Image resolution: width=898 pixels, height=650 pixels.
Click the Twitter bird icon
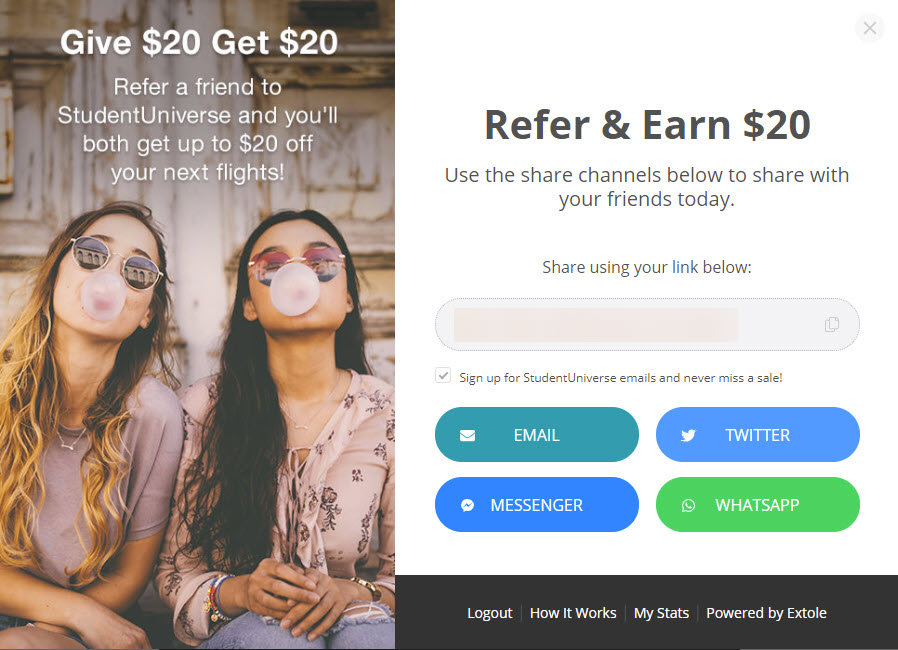(x=688, y=436)
